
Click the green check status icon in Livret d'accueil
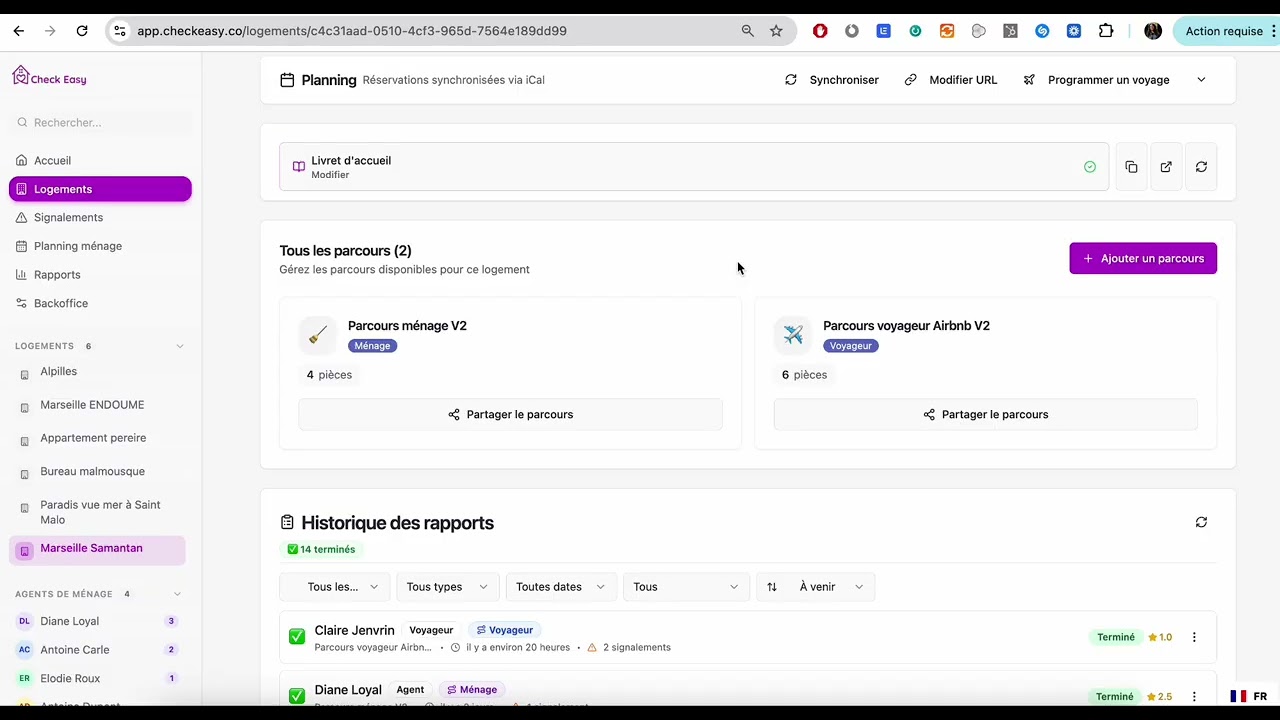[1090, 167]
